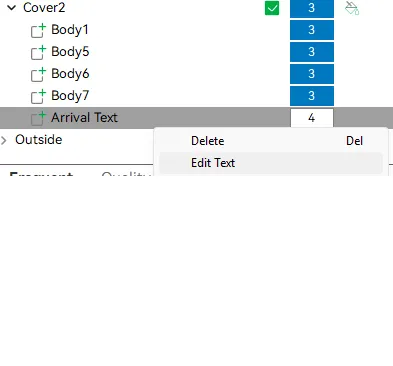Click the Body6 object icon
393x366 pixels.
pyautogui.click(x=38, y=74)
